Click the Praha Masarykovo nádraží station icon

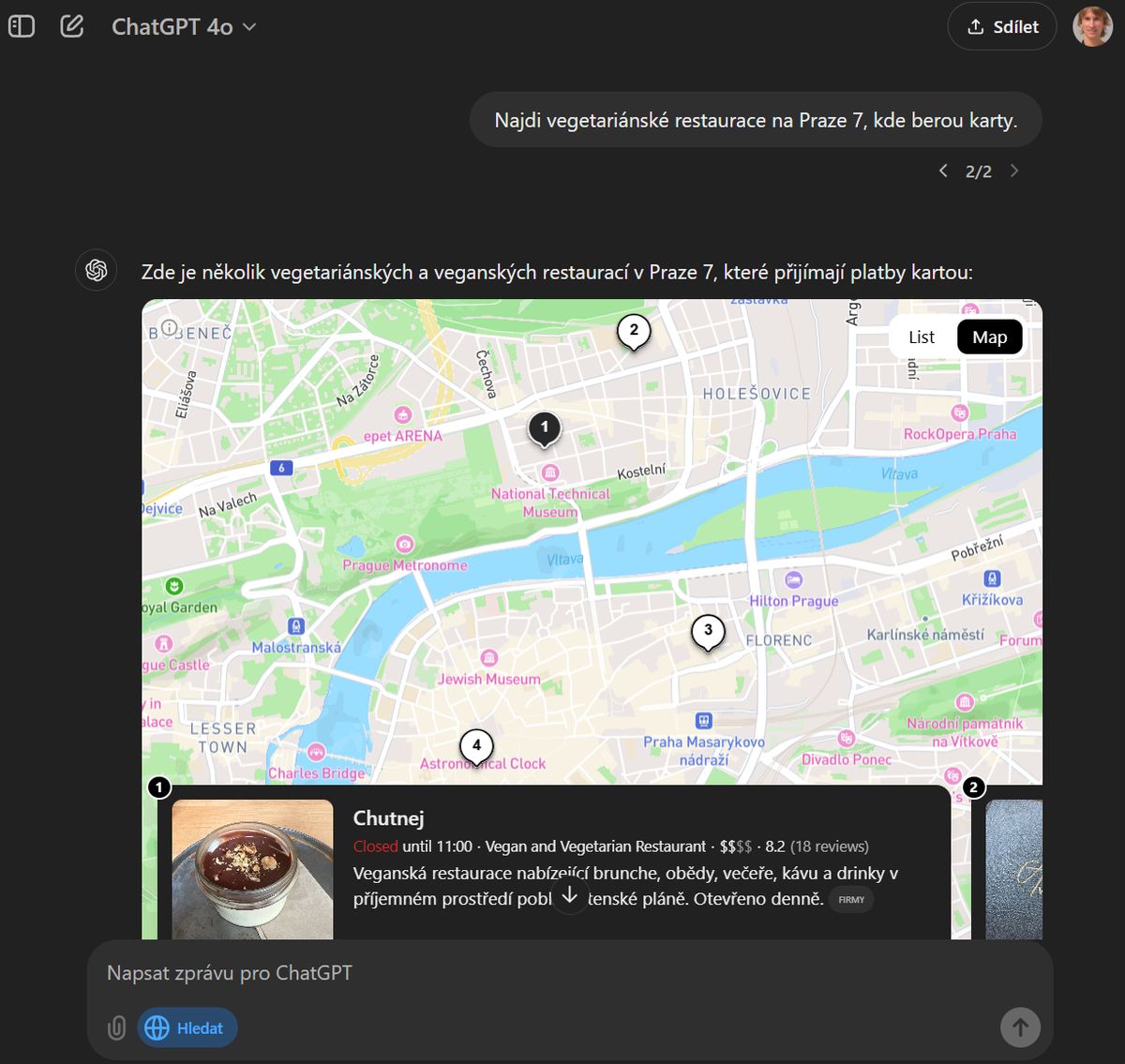coord(704,721)
